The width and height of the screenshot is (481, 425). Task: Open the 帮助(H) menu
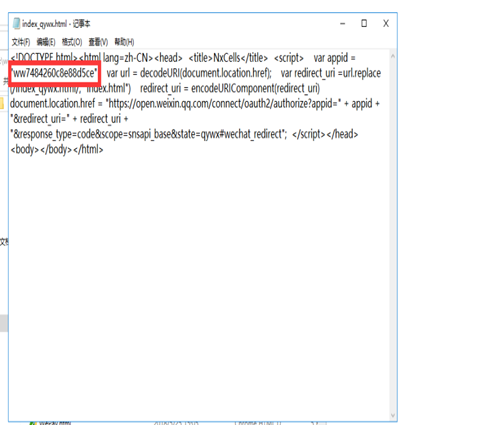(124, 42)
